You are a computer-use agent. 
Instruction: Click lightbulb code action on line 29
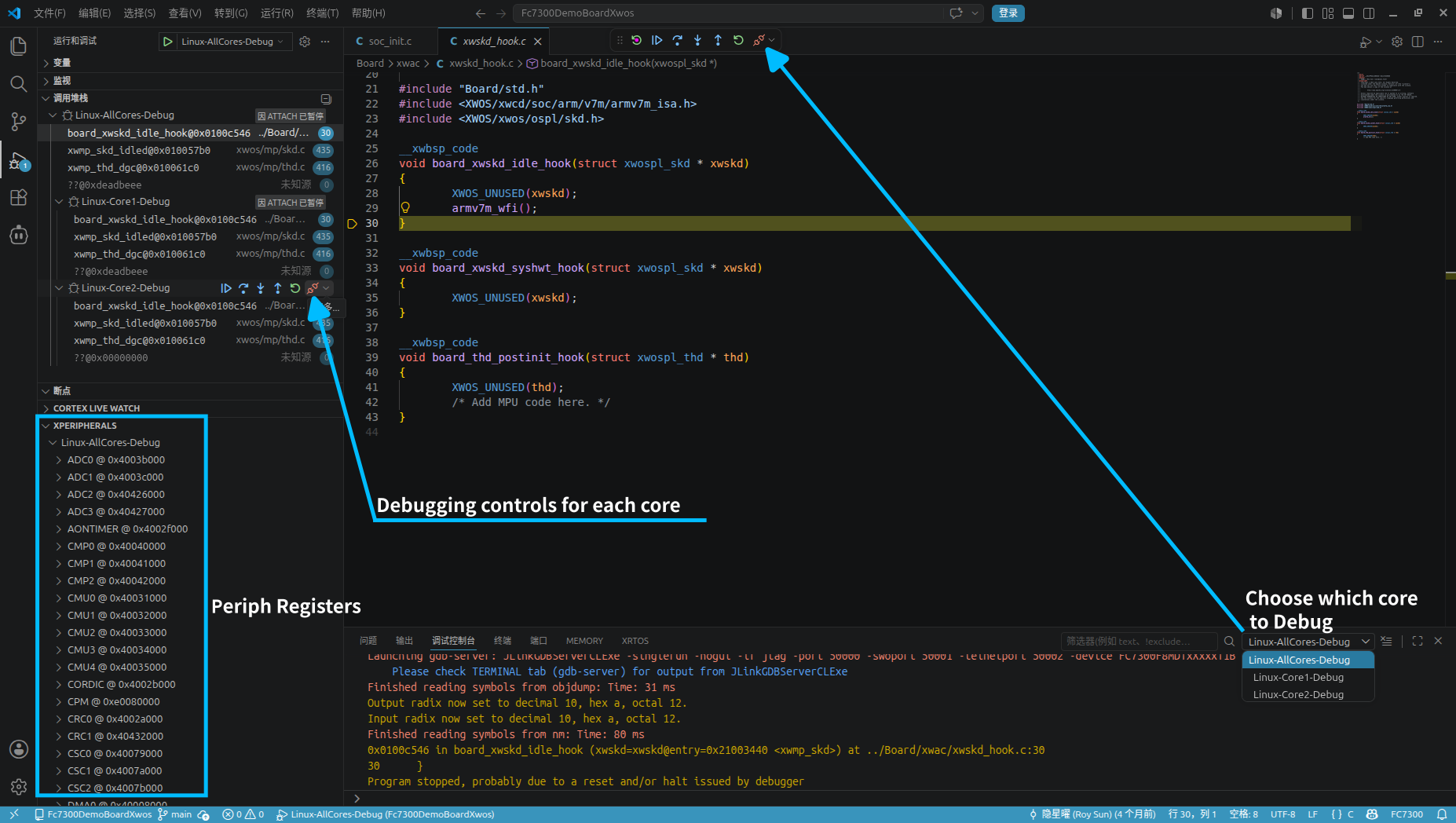[405, 208]
